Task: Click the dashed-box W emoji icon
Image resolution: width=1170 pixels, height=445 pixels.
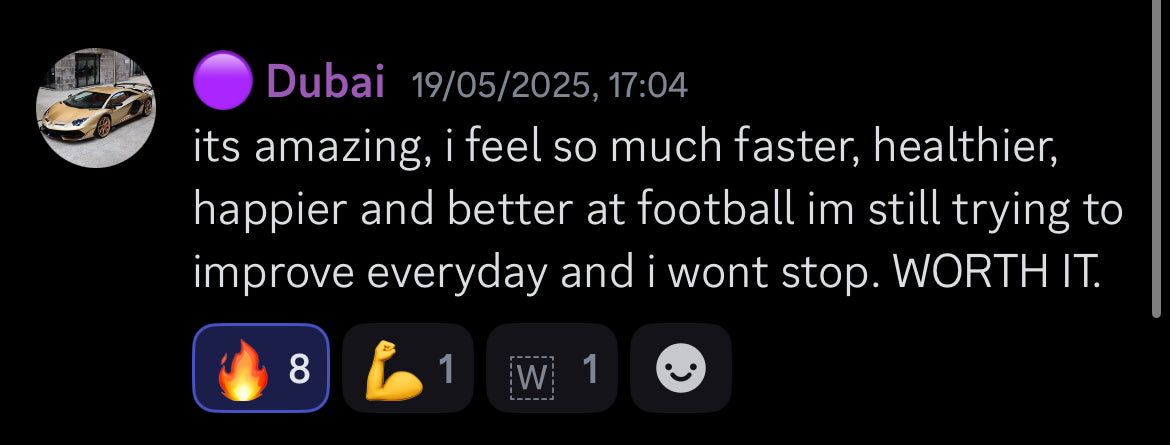Action: pyautogui.click(x=530, y=373)
